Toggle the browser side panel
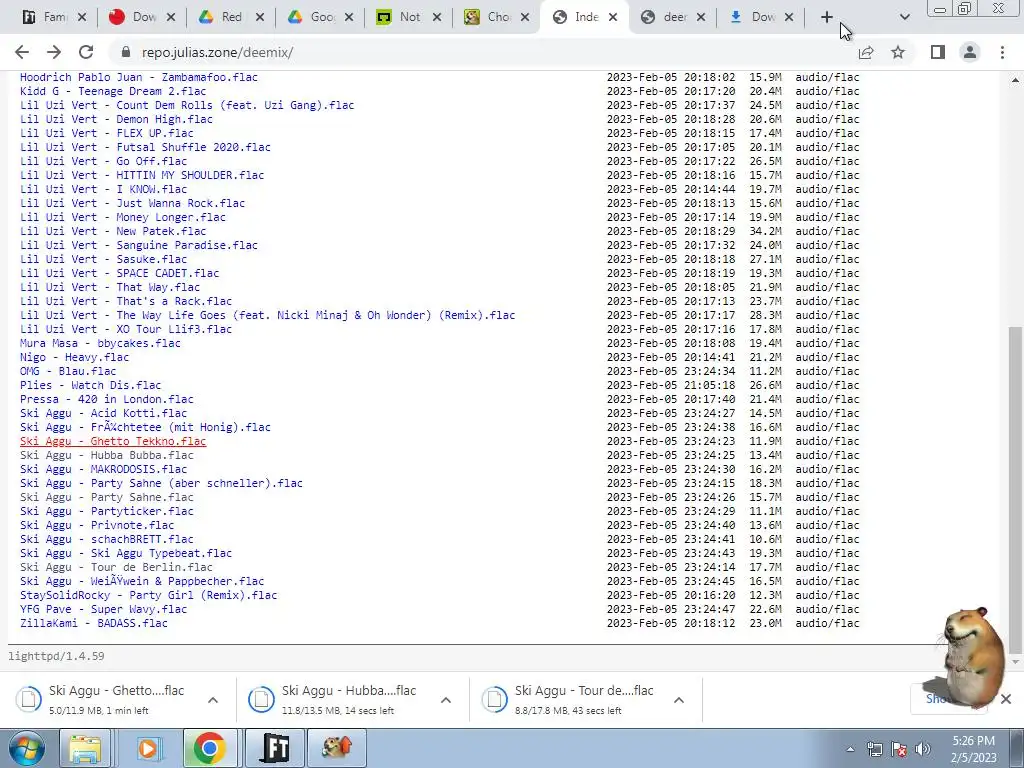Image resolution: width=1024 pixels, height=768 pixels. [938, 52]
